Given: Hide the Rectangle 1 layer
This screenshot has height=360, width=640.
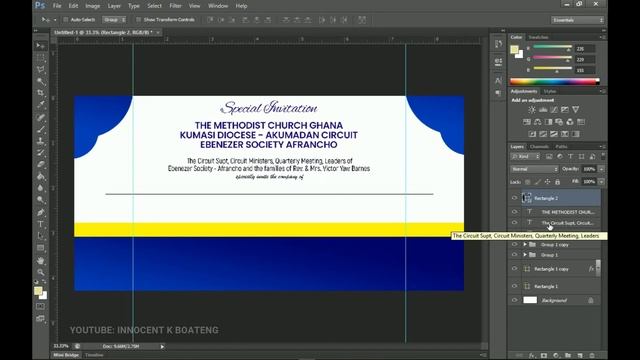Looking at the screenshot, I should coord(514,286).
